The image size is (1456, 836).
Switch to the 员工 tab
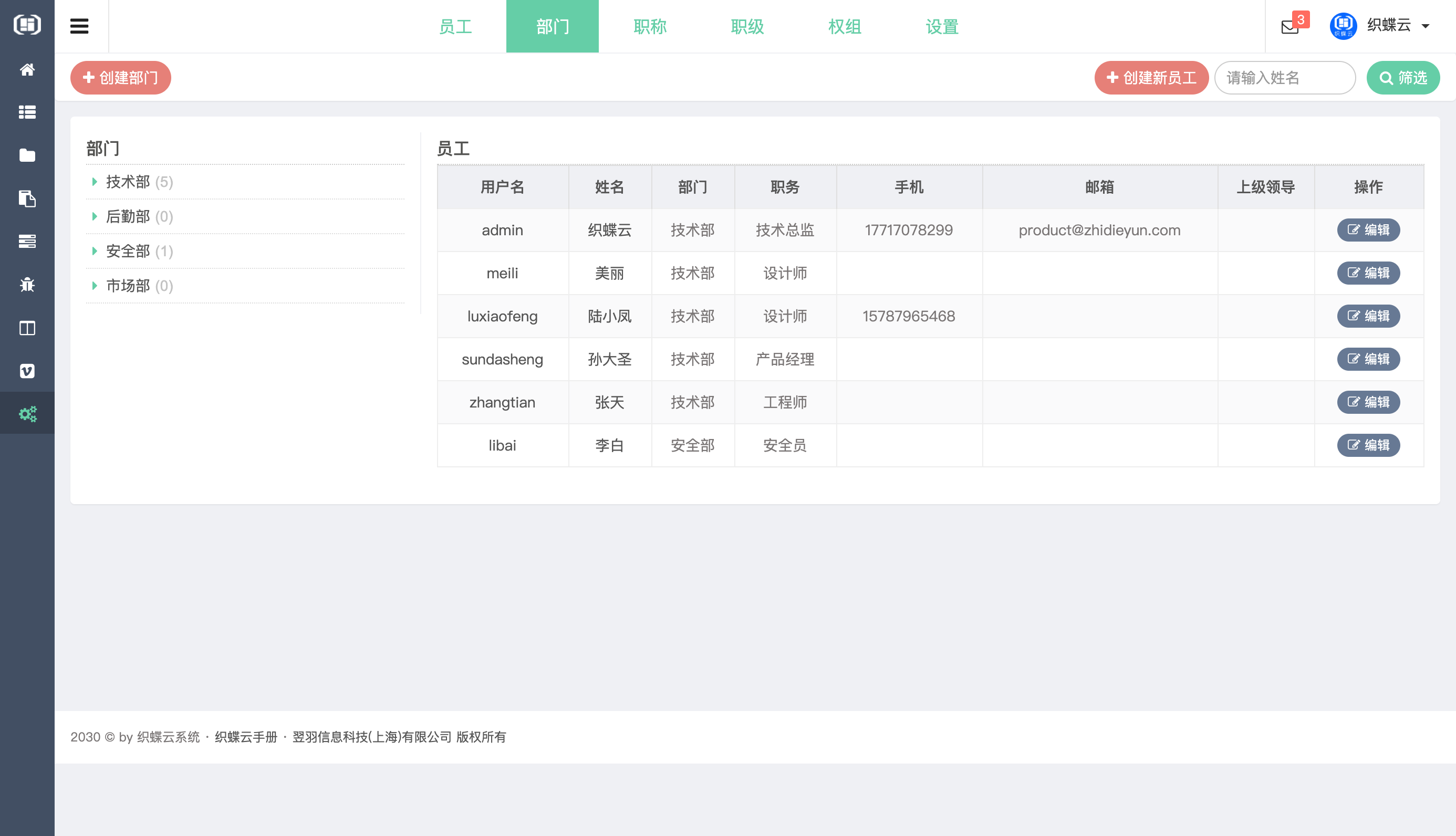(455, 26)
